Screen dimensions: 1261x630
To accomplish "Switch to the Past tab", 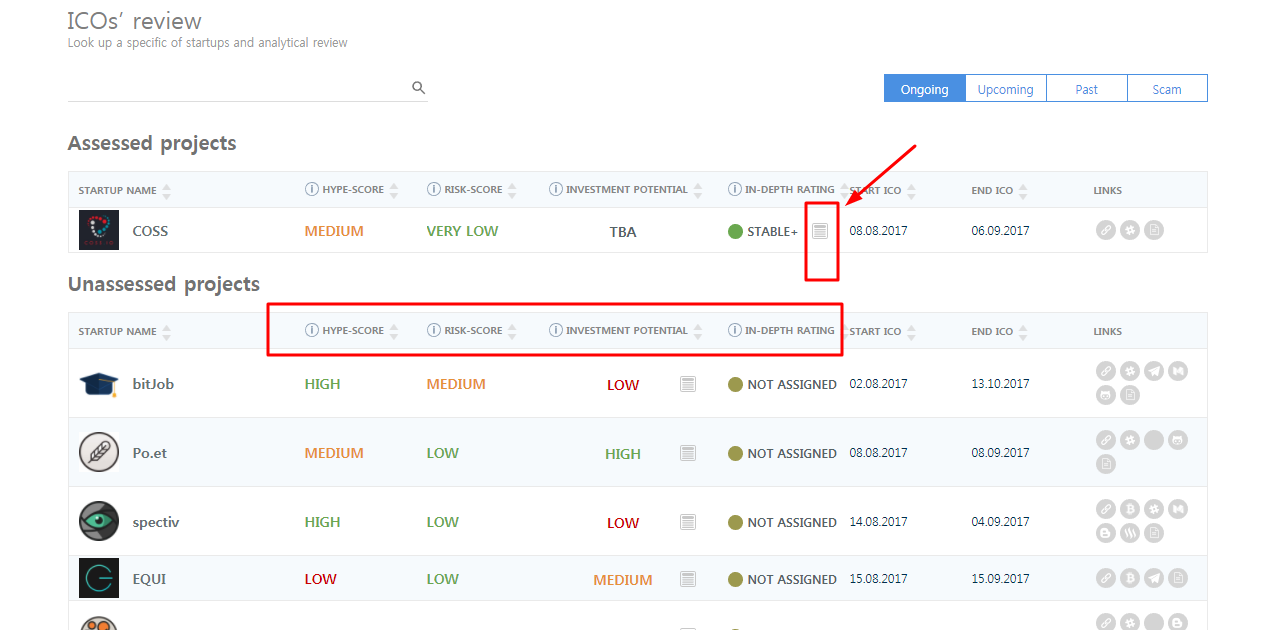I will [1086, 89].
